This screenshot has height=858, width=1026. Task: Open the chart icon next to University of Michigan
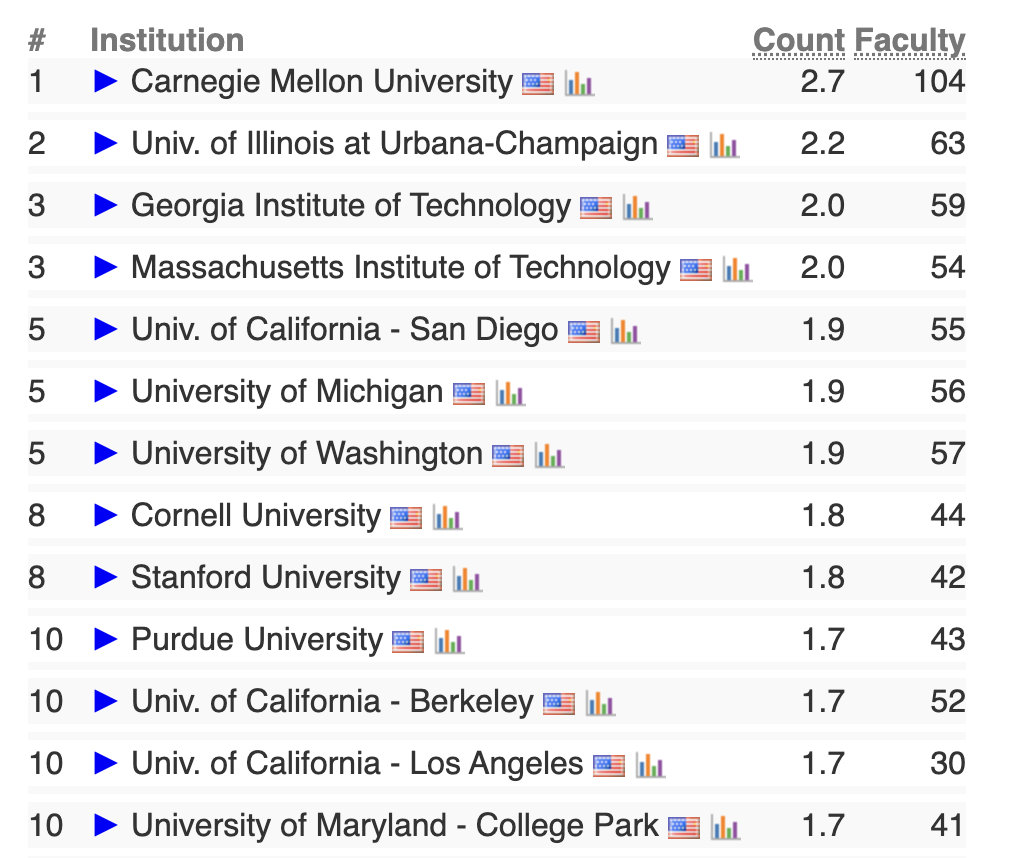tap(510, 393)
